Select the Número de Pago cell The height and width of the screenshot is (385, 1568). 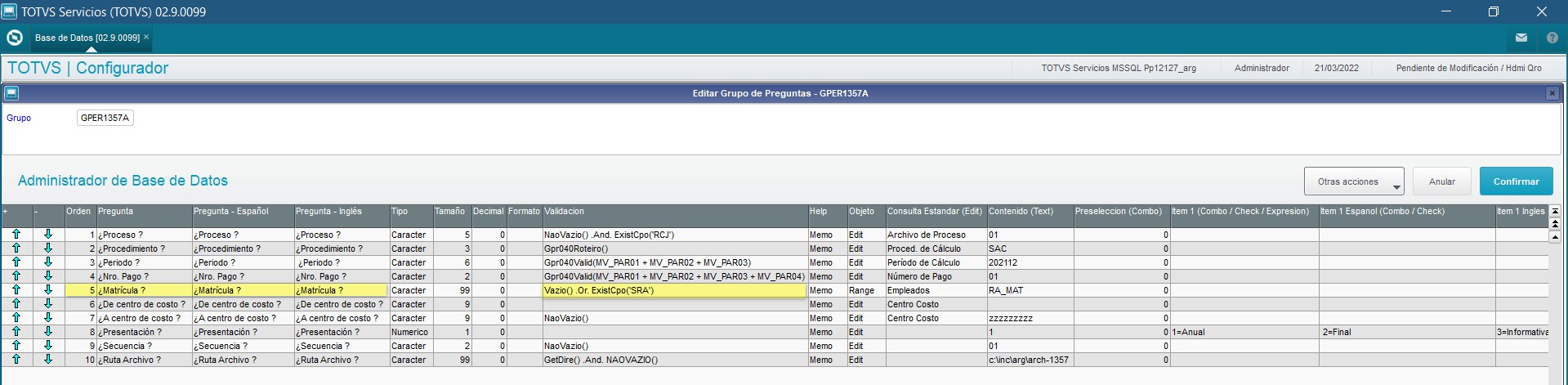(x=936, y=276)
